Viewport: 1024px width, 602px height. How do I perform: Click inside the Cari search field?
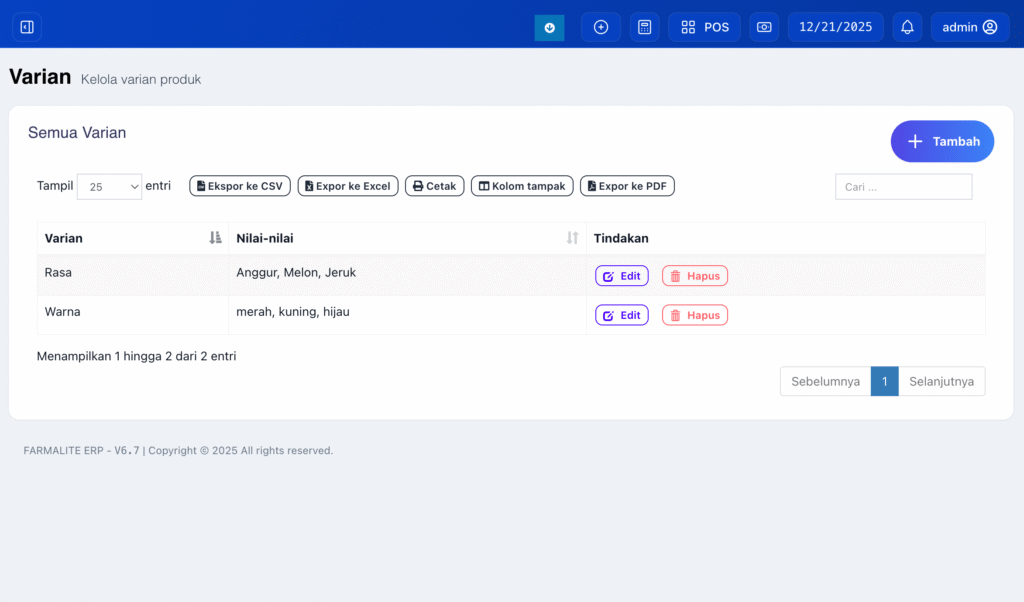pos(903,187)
